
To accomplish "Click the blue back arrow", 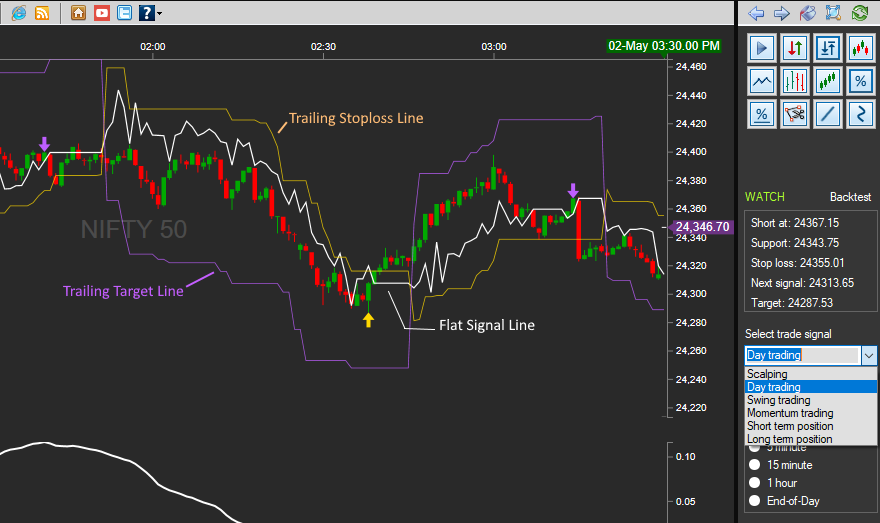I will pos(756,13).
